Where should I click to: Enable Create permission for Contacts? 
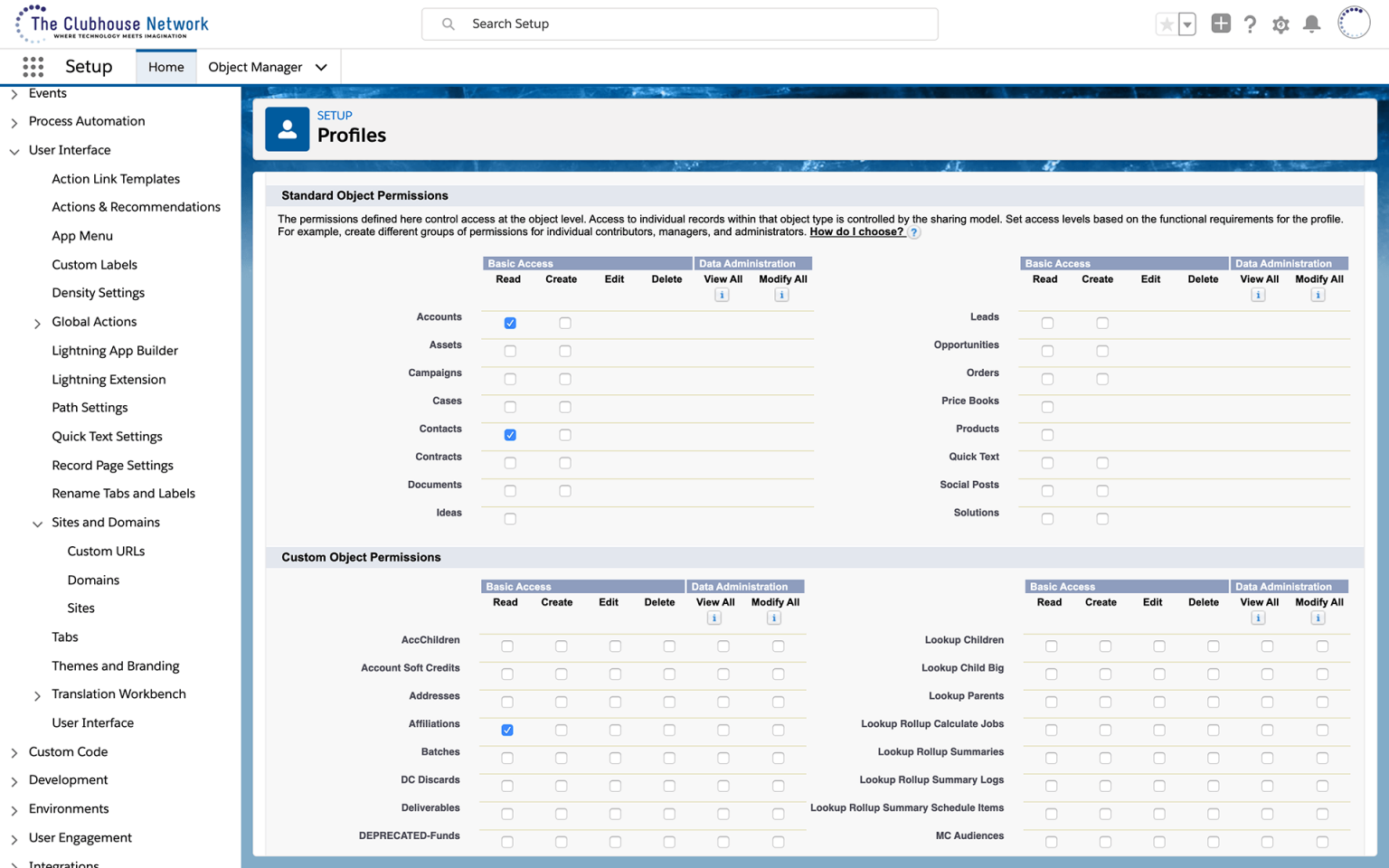tap(564, 435)
